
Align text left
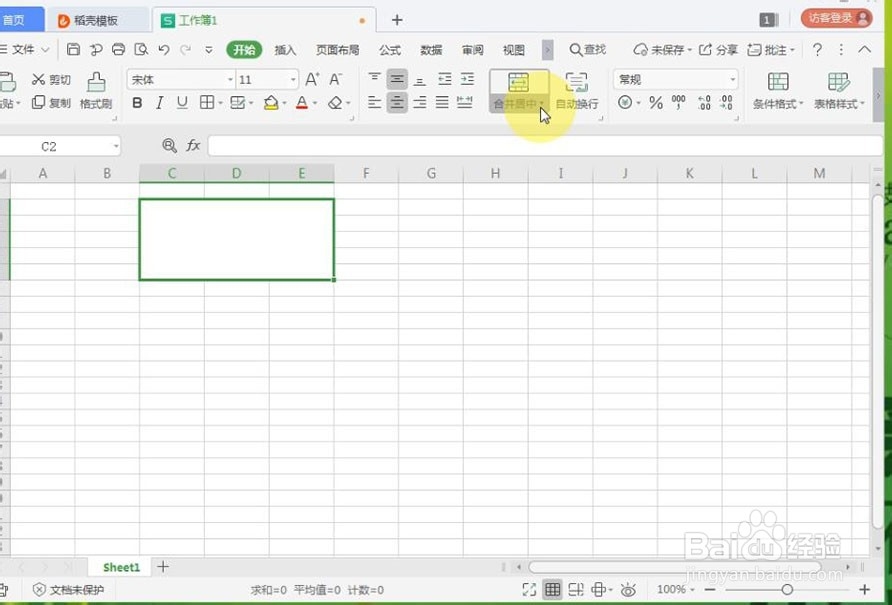374,103
